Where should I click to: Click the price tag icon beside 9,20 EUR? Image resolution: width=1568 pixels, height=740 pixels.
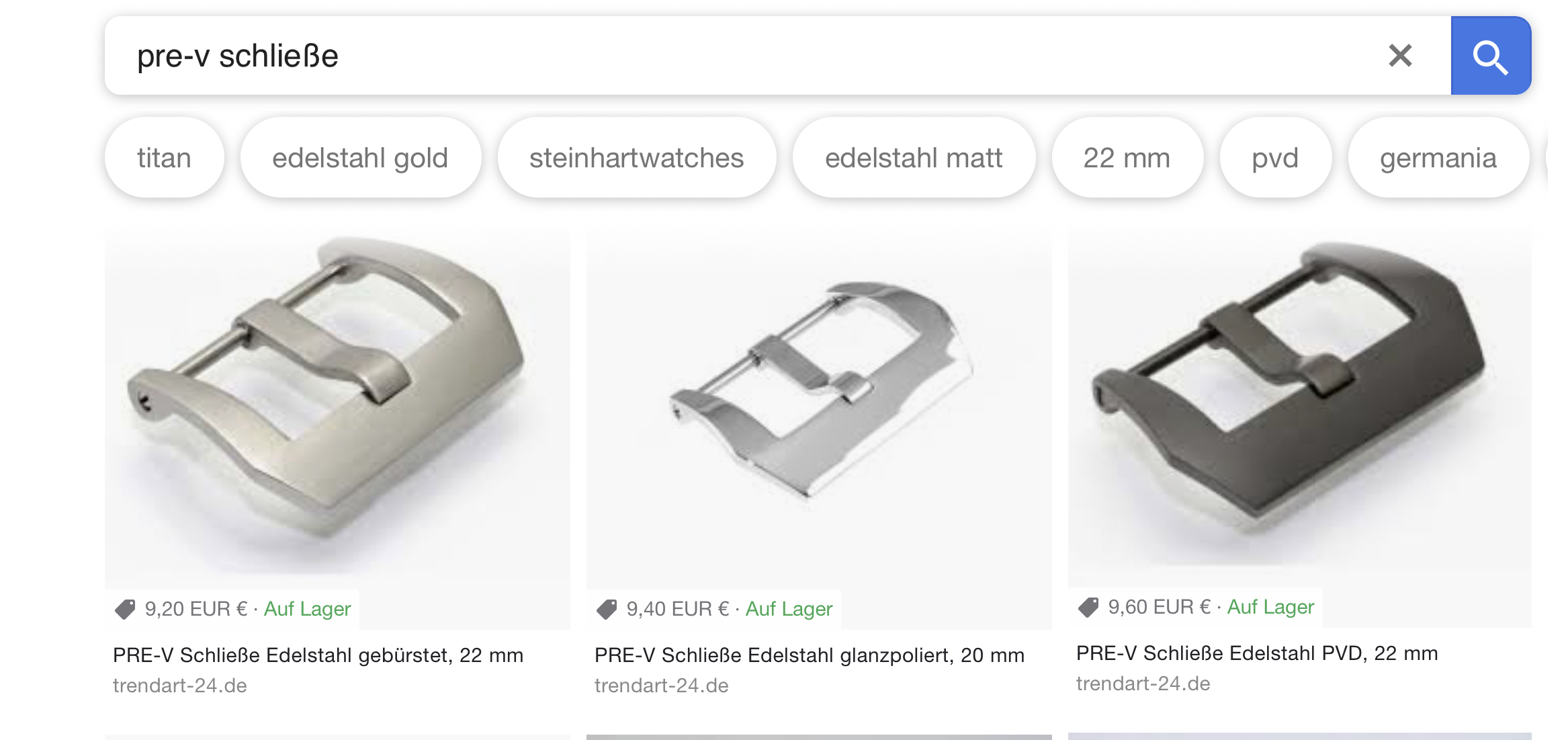click(125, 609)
